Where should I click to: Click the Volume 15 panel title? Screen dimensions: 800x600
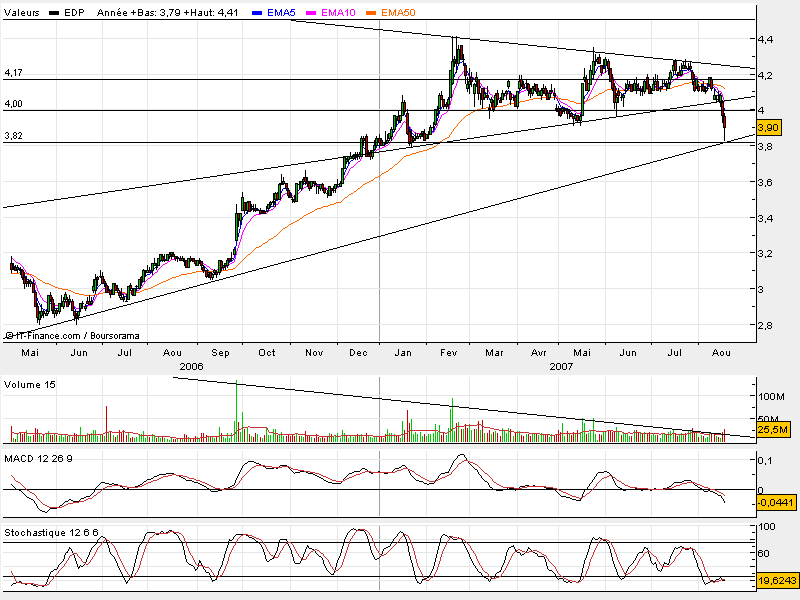[x=30, y=385]
